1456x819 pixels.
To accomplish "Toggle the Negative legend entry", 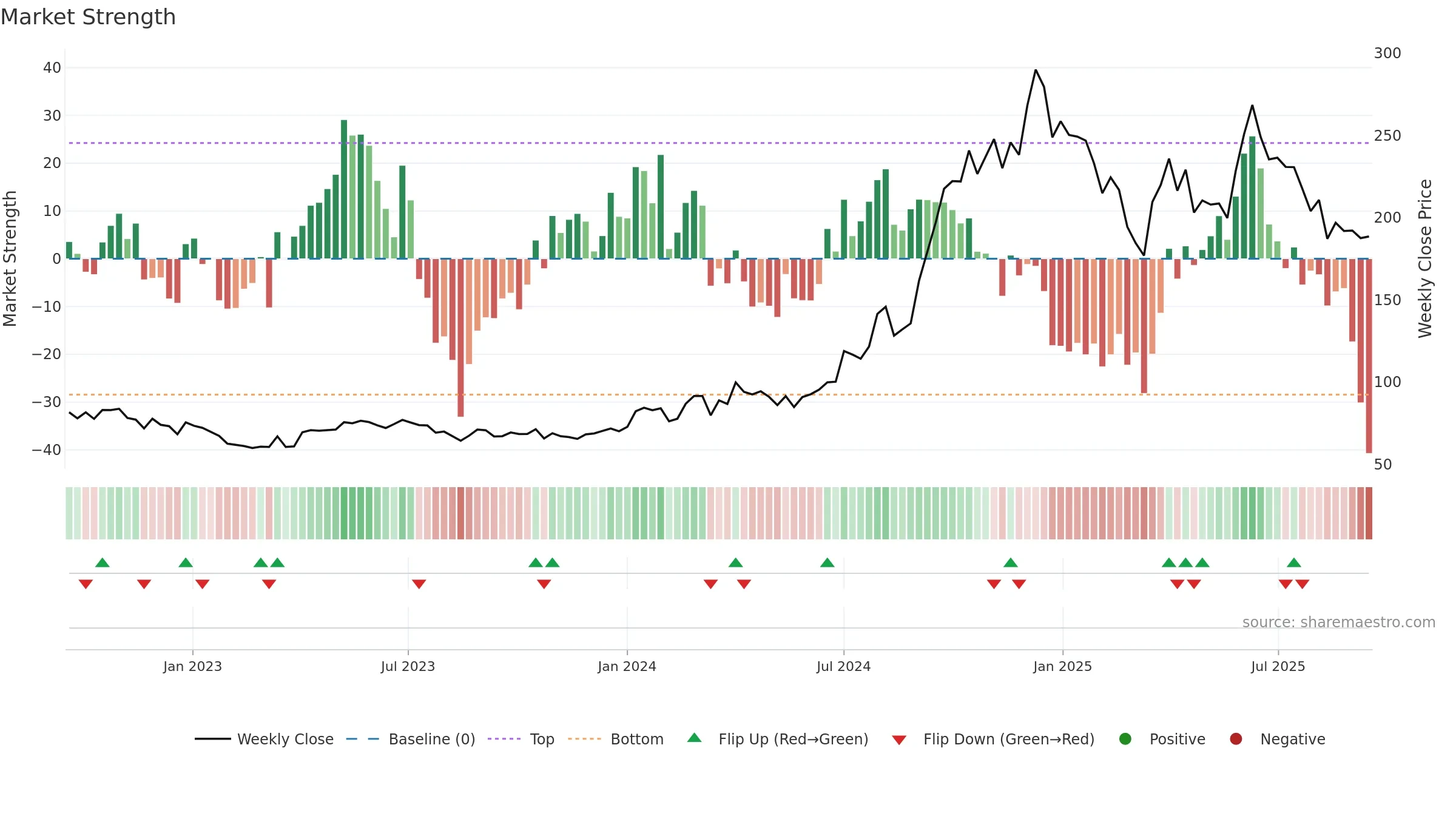I will (1277, 739).
